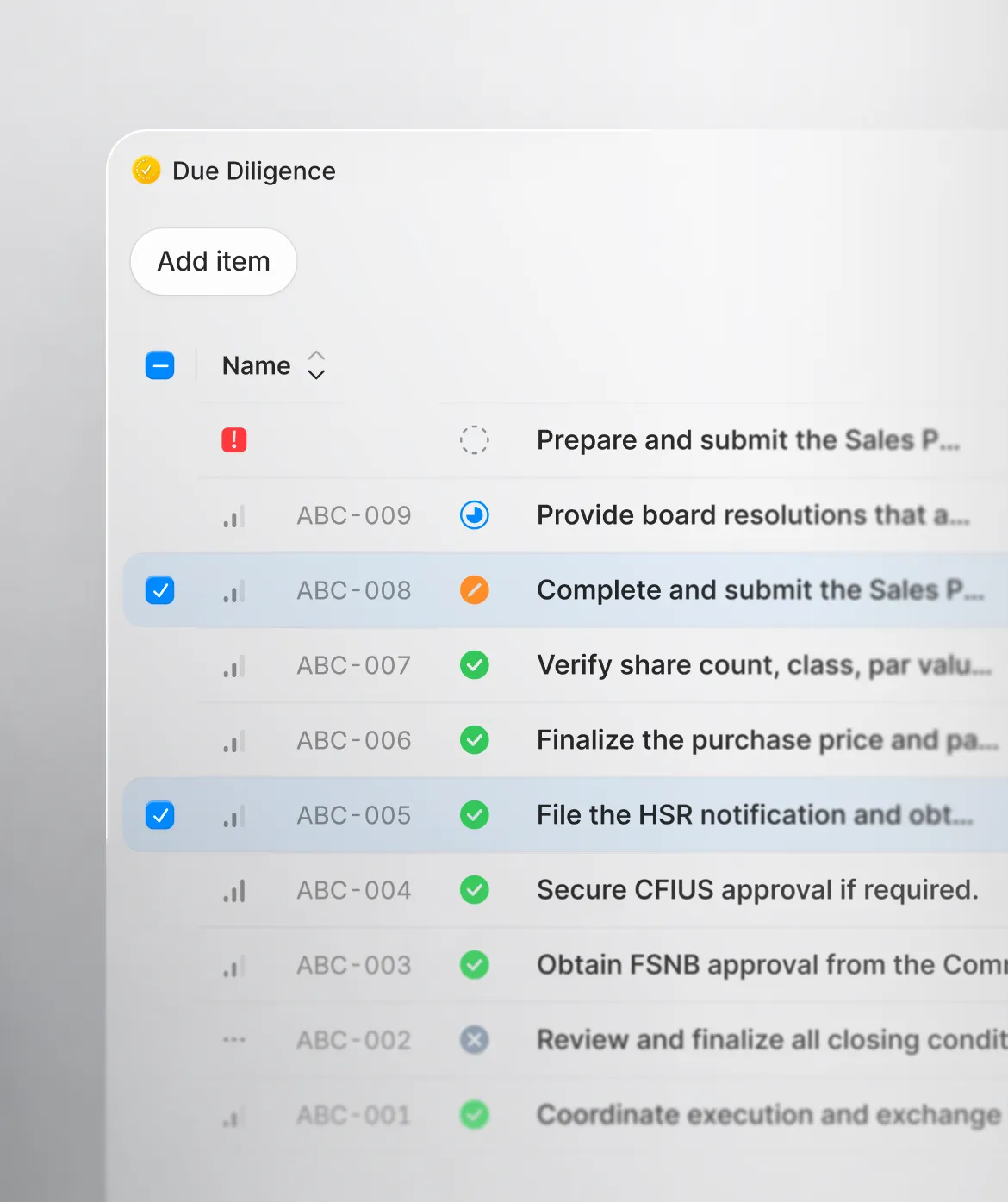Open 'Verify share count, class, par valu...' item
Viewport: 1008px width, 1202px height.
pos(764,665)
